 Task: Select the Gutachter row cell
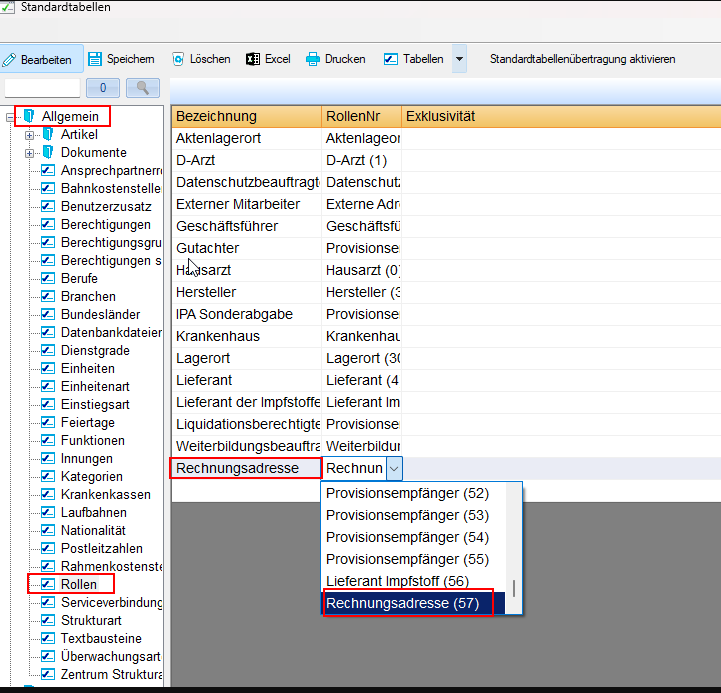(x=246, y=248)
